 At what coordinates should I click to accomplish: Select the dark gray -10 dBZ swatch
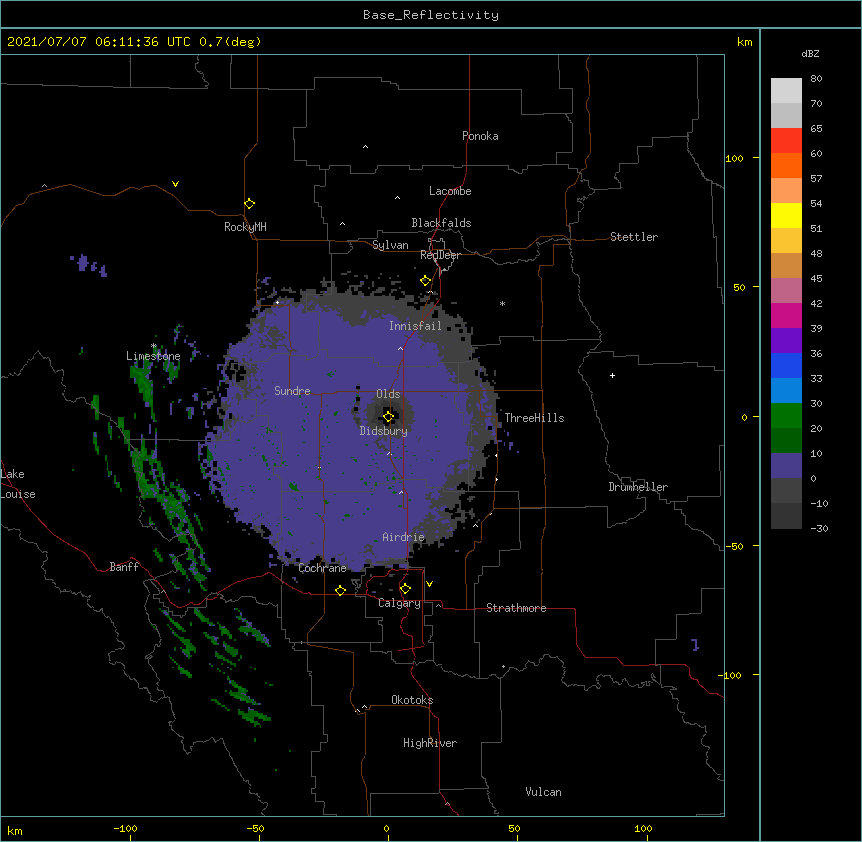[786, 516]
